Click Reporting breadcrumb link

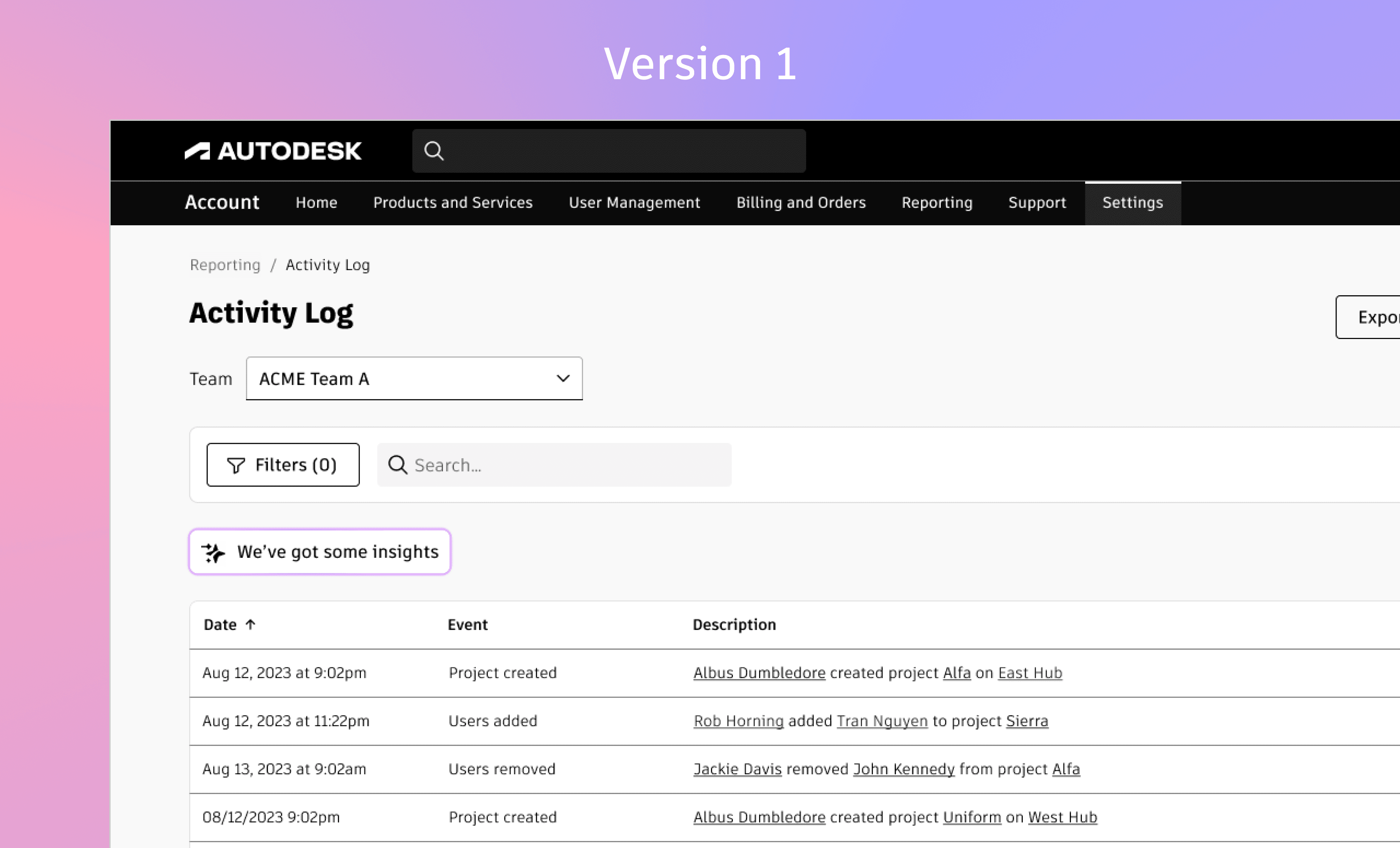click(225, 265)
